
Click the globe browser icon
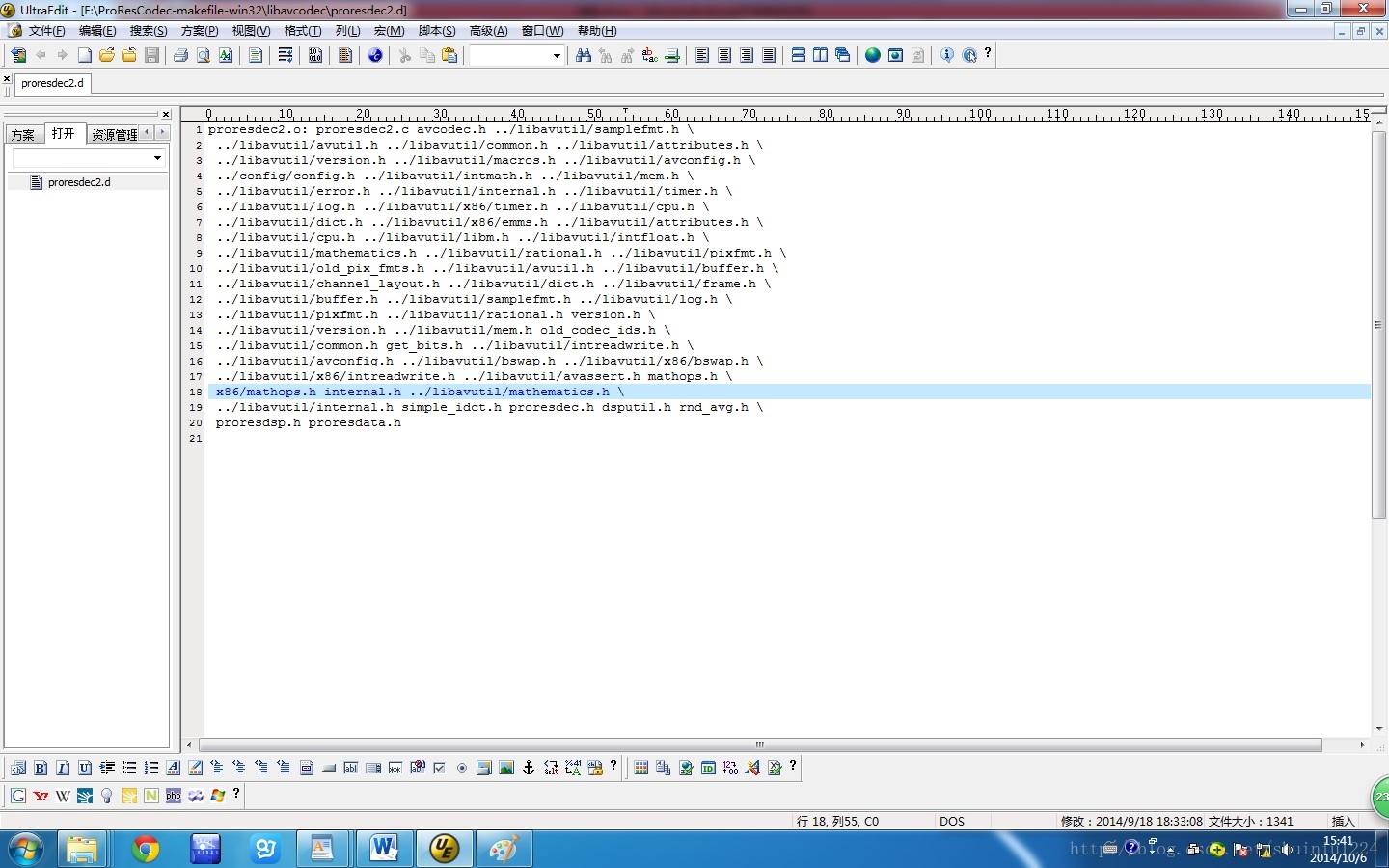[873, 55]
